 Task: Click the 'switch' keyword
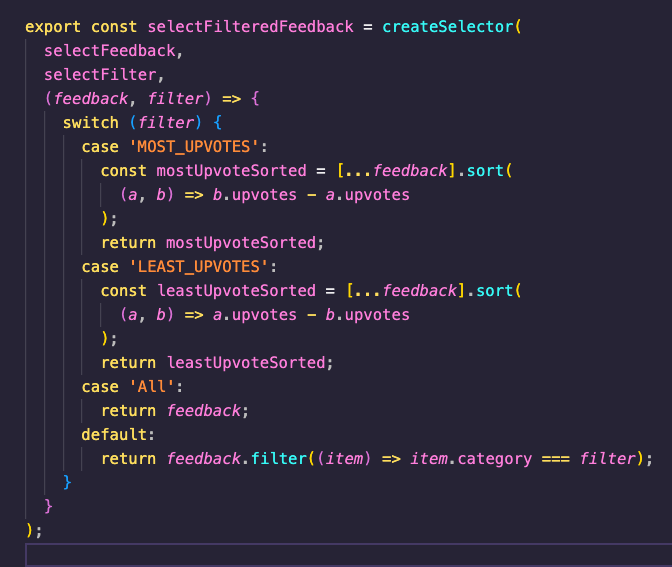pyautogui.click(x=90, y=123)
